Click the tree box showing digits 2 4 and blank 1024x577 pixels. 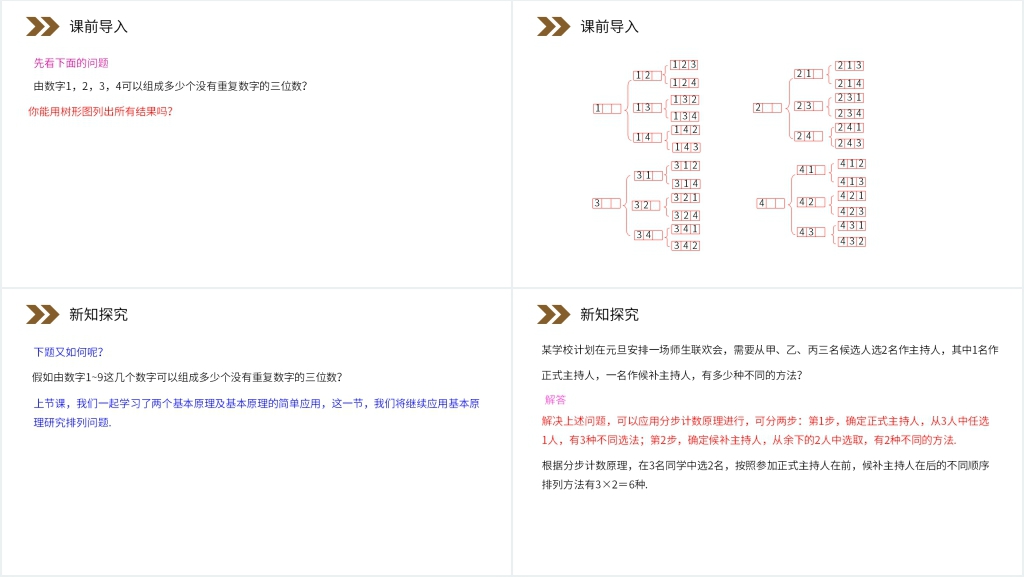point(808,136)
